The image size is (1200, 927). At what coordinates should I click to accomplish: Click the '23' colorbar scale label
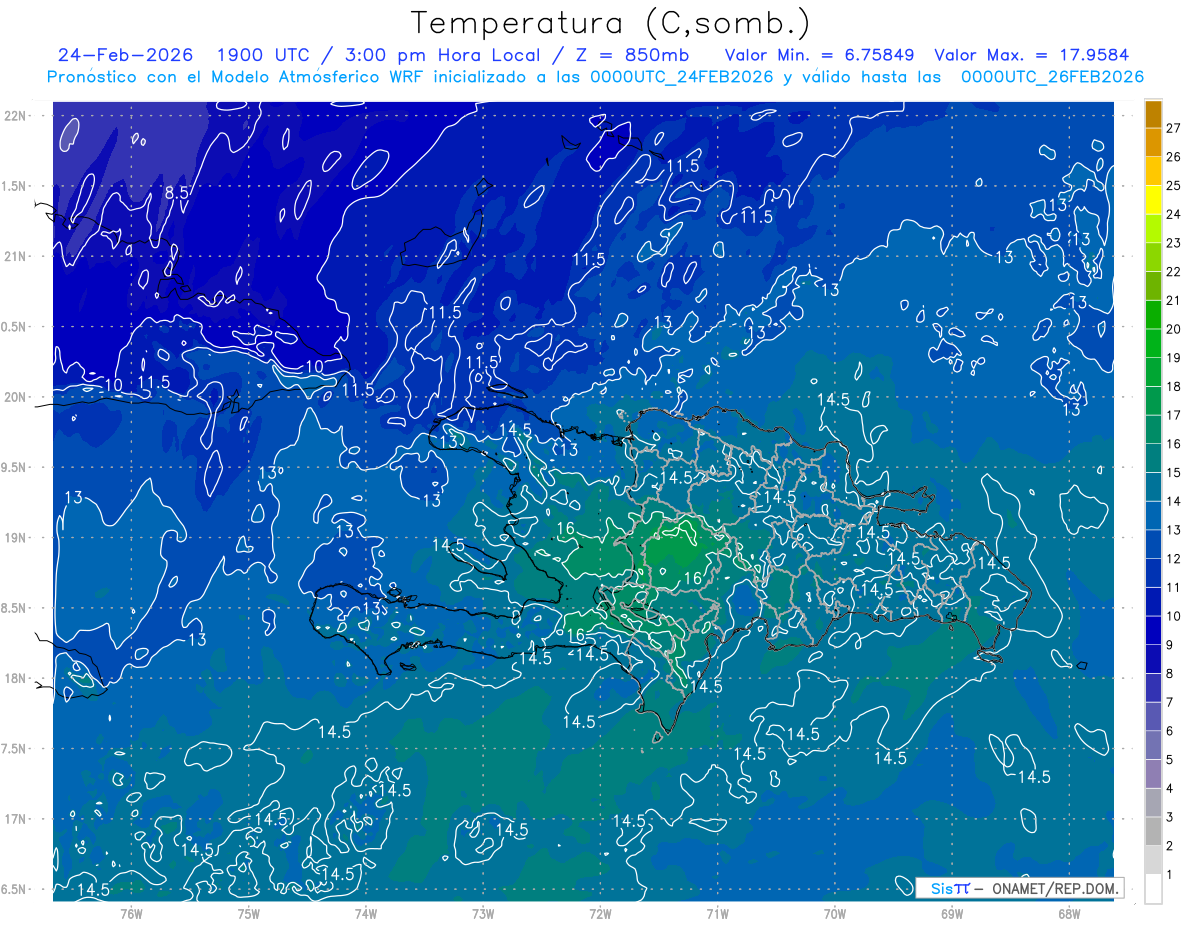tap(1174, 243)
